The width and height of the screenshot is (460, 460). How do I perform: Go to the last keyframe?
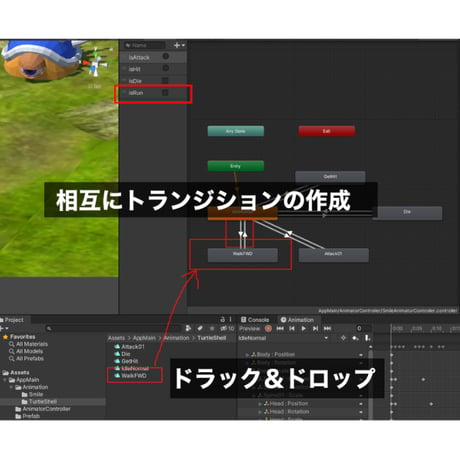pyautogui.click(x=327, y=328)
